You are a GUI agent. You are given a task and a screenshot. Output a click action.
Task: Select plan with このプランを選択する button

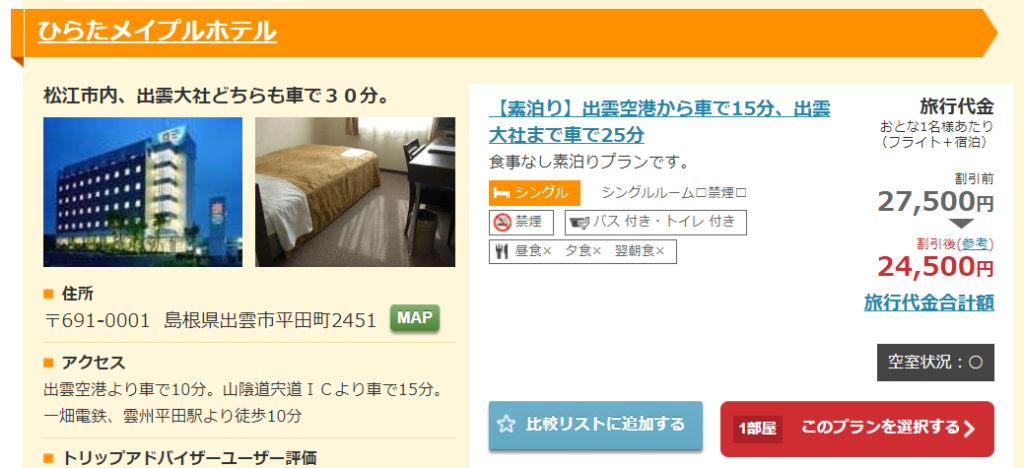point(857,428)
